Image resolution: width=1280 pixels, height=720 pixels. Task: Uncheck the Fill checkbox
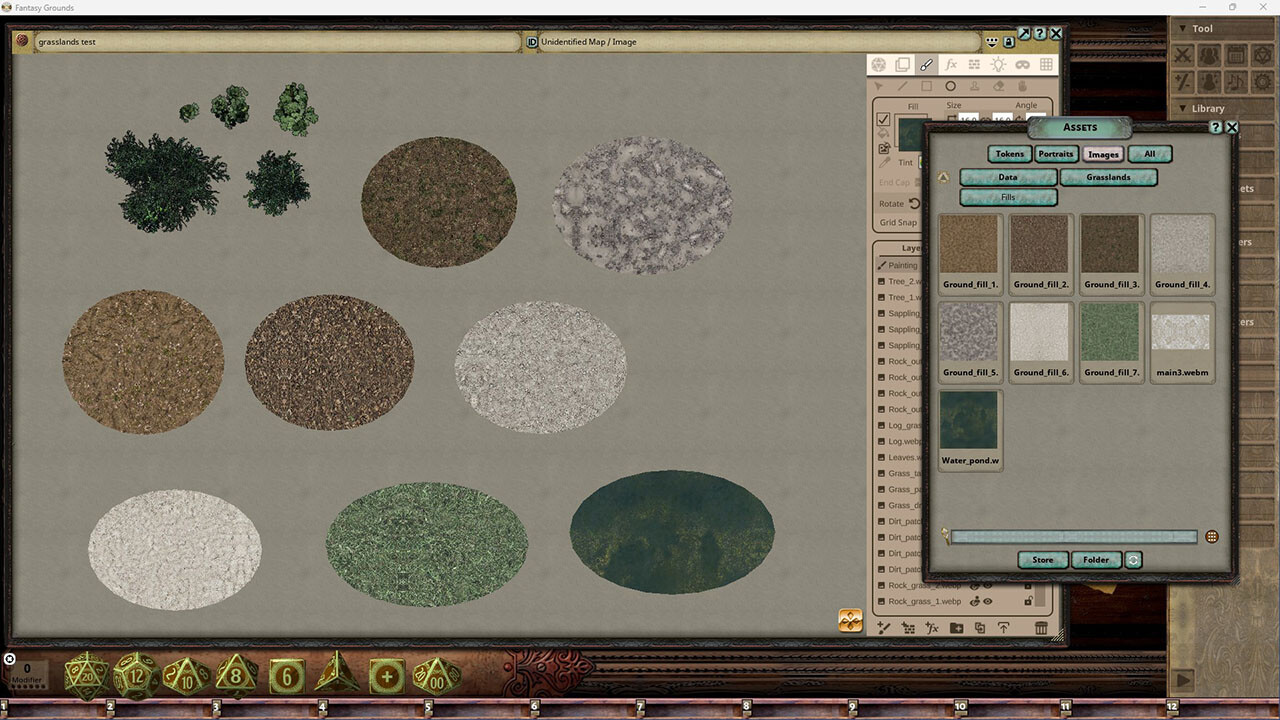(883, 120)
